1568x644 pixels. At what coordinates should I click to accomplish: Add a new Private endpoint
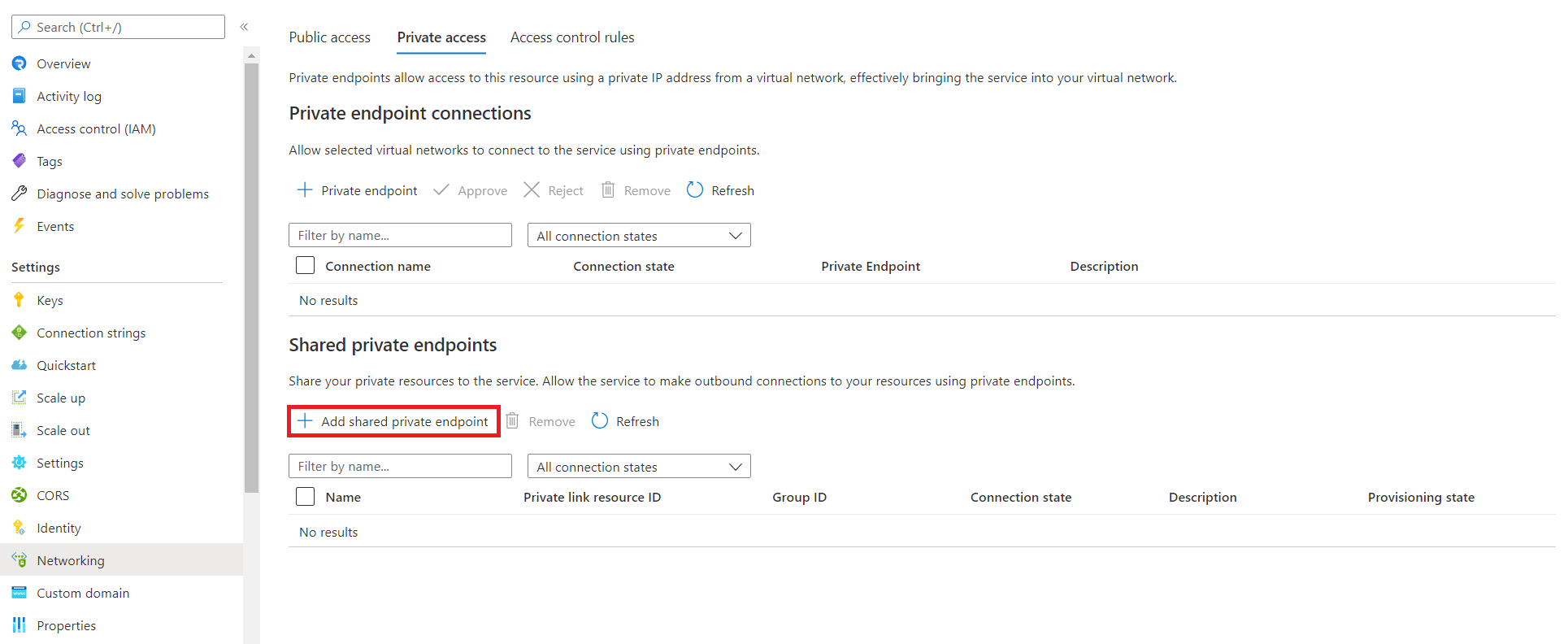(358, 190)
